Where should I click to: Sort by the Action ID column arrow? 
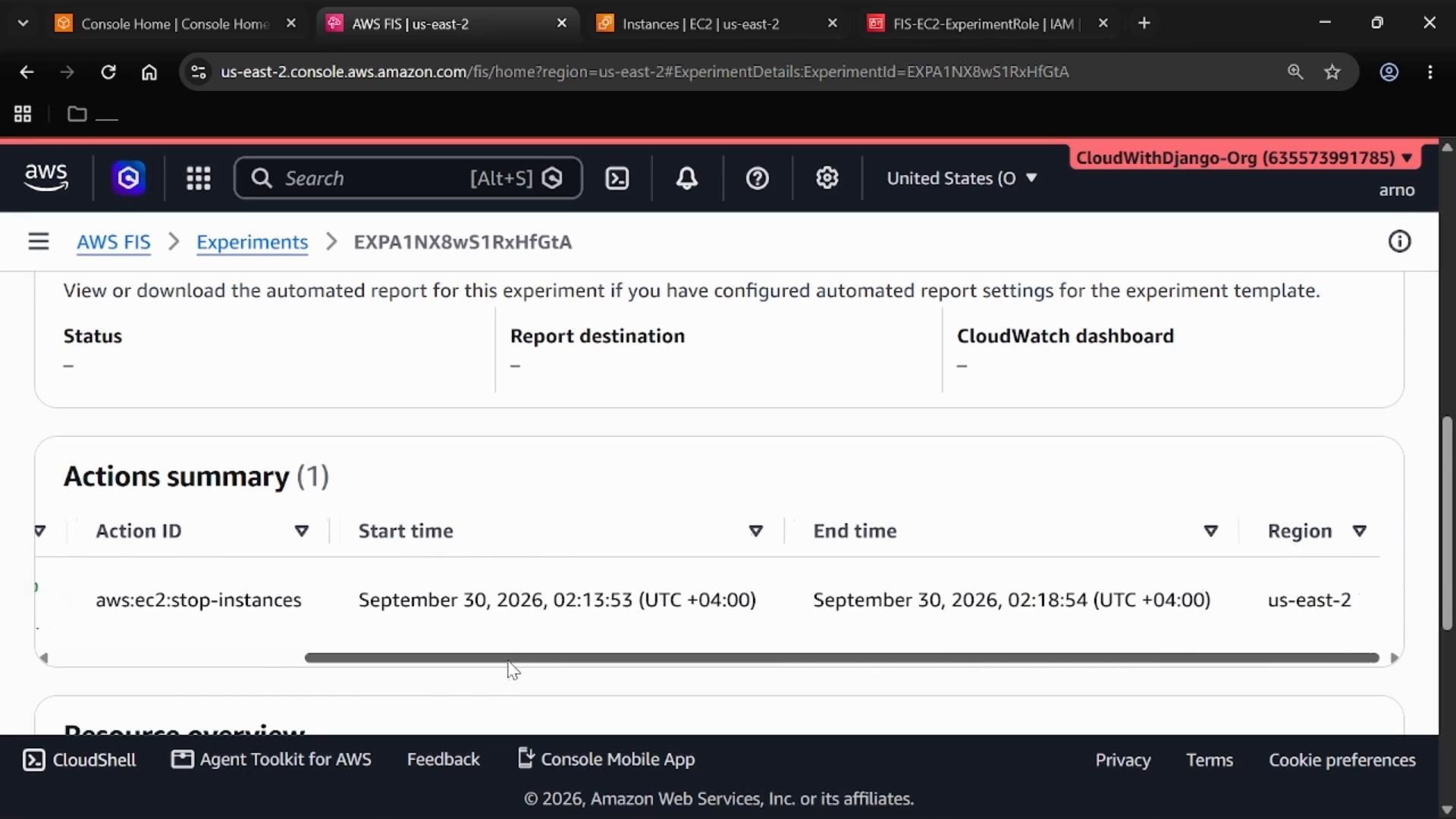click(301, 531)
